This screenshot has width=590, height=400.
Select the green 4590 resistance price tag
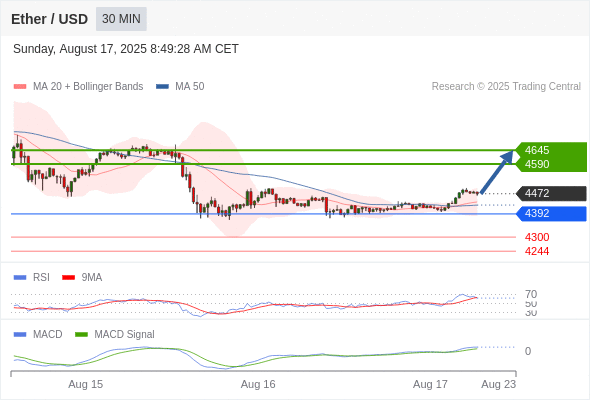pyautogui.click(x=537, y=164)
